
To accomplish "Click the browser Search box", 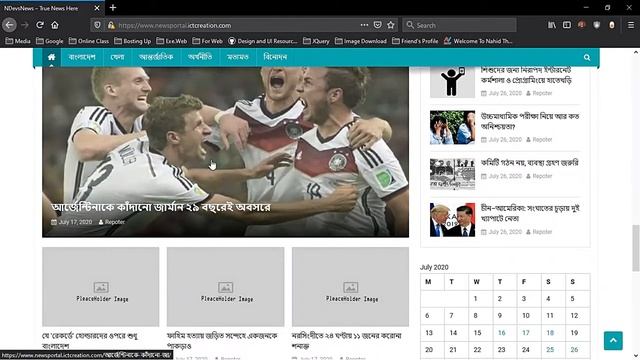I will (460, 25).
